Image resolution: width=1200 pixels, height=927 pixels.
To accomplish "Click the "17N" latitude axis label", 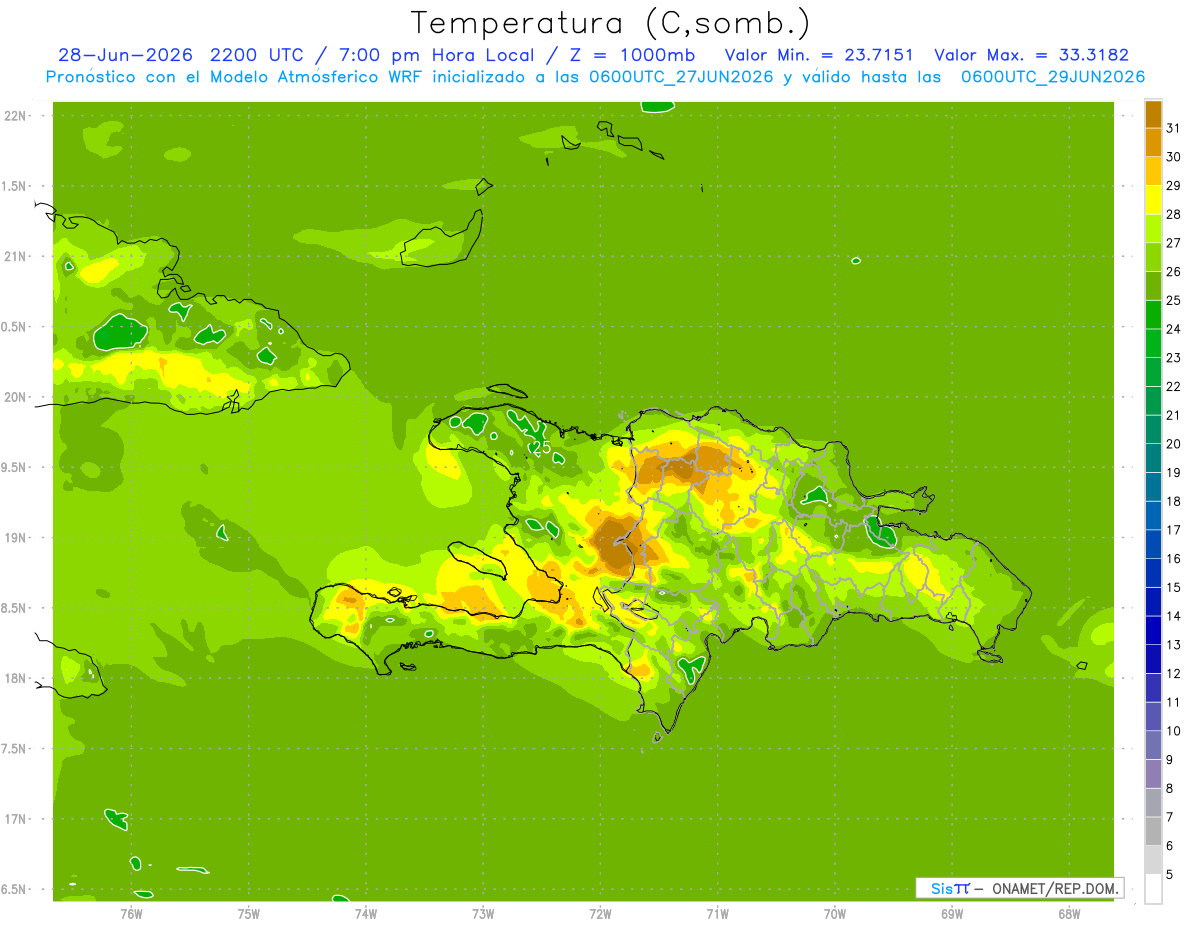I will coord(15,819).
